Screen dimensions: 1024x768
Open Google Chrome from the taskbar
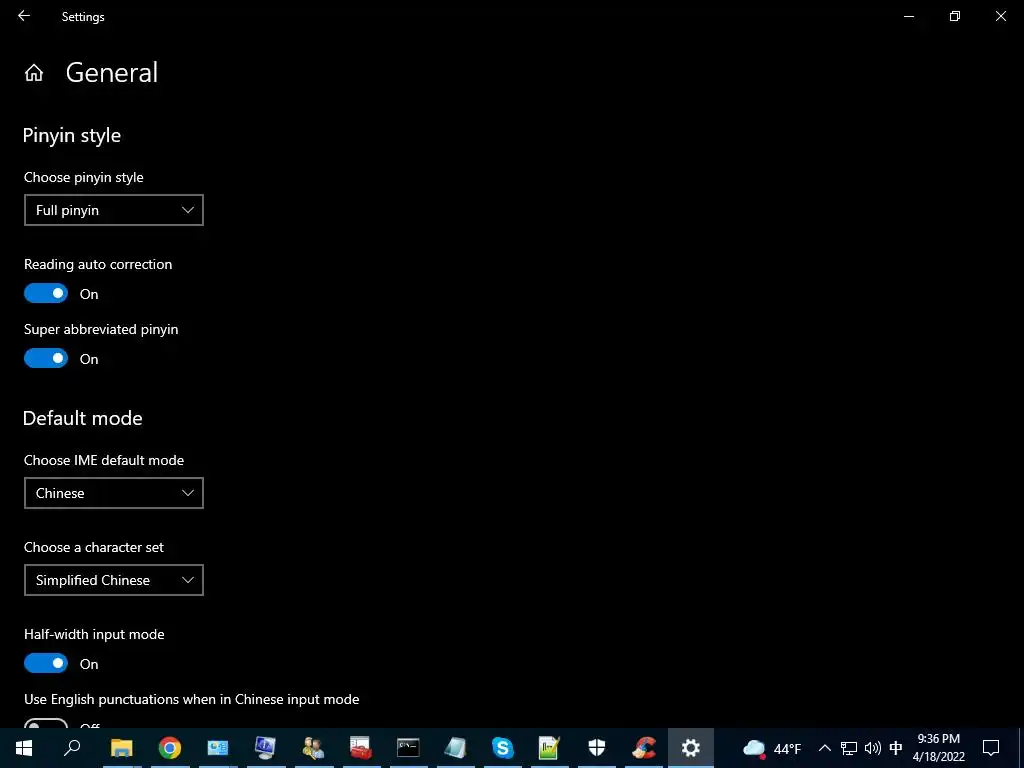170,748
